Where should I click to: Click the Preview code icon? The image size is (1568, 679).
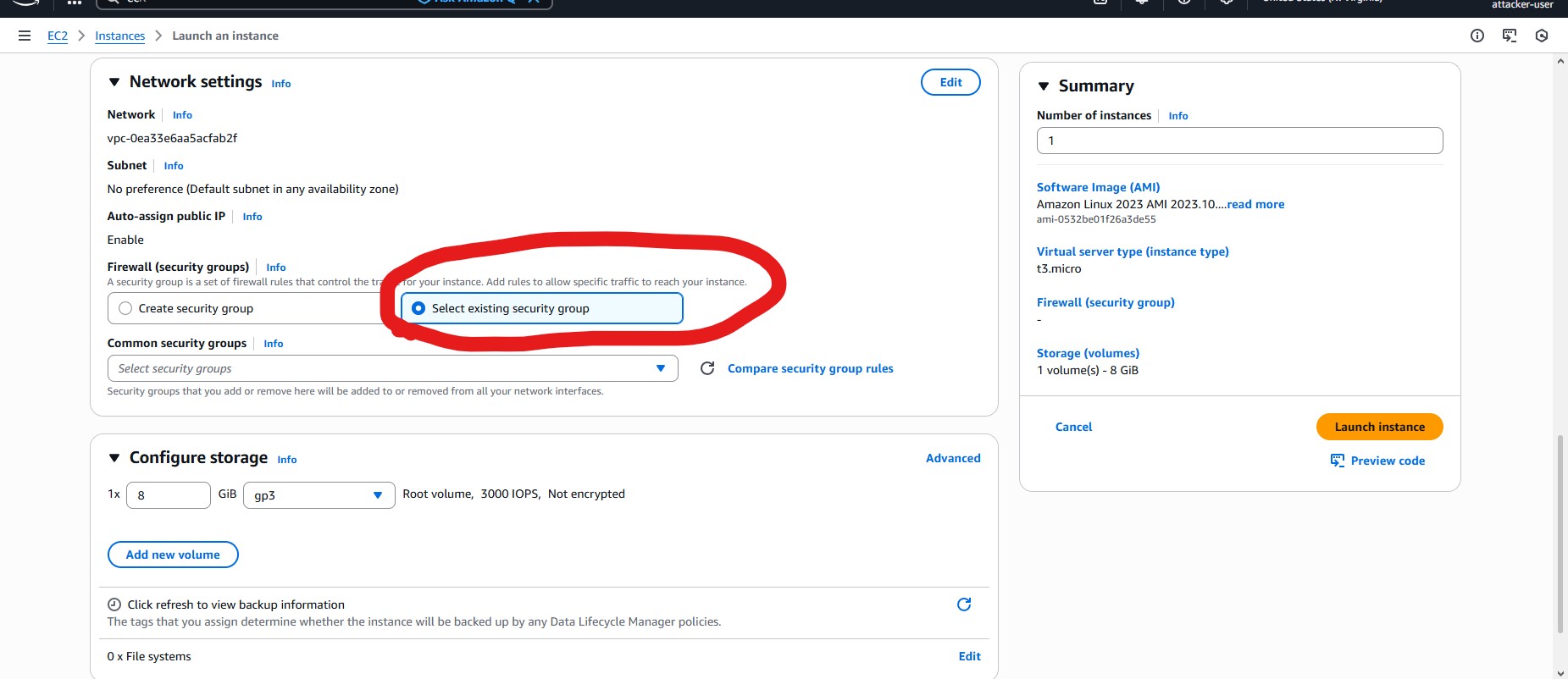1338,461
